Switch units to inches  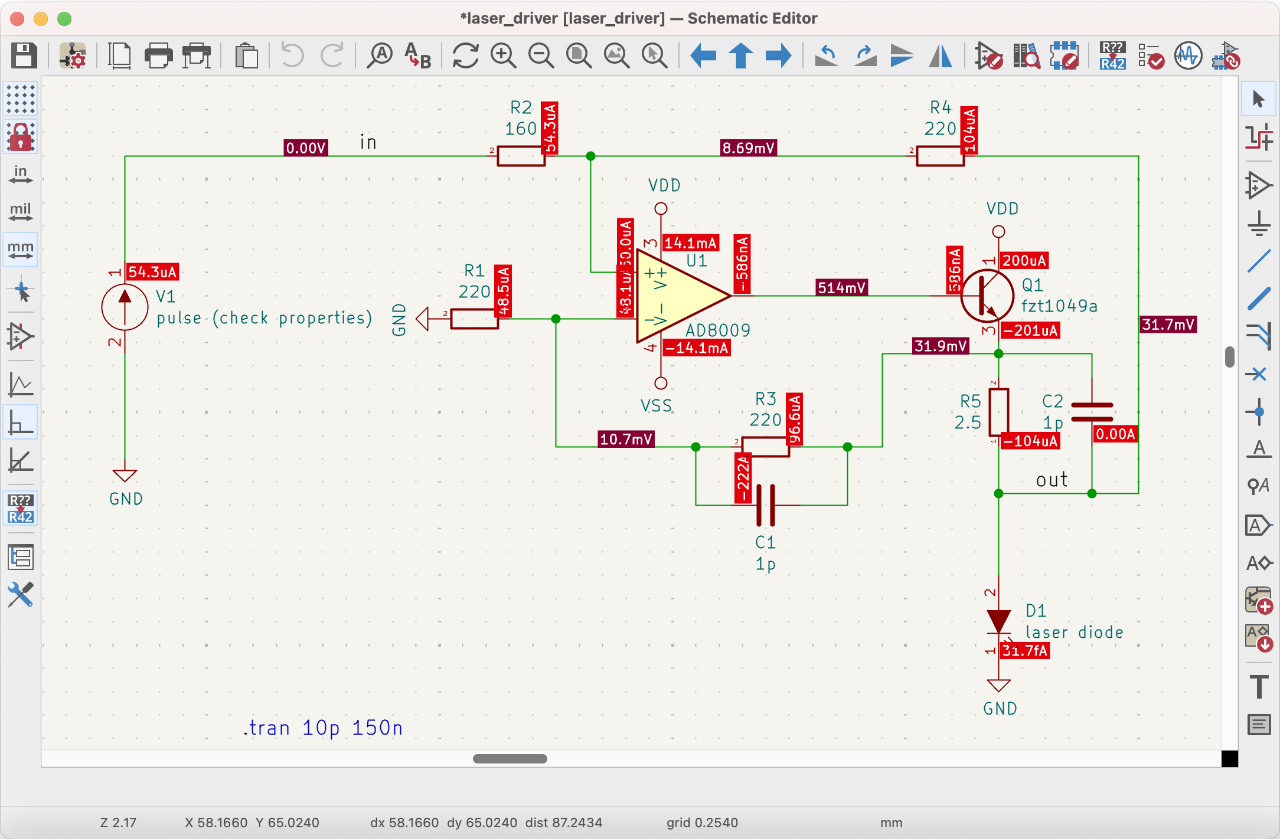pos(21,174)
